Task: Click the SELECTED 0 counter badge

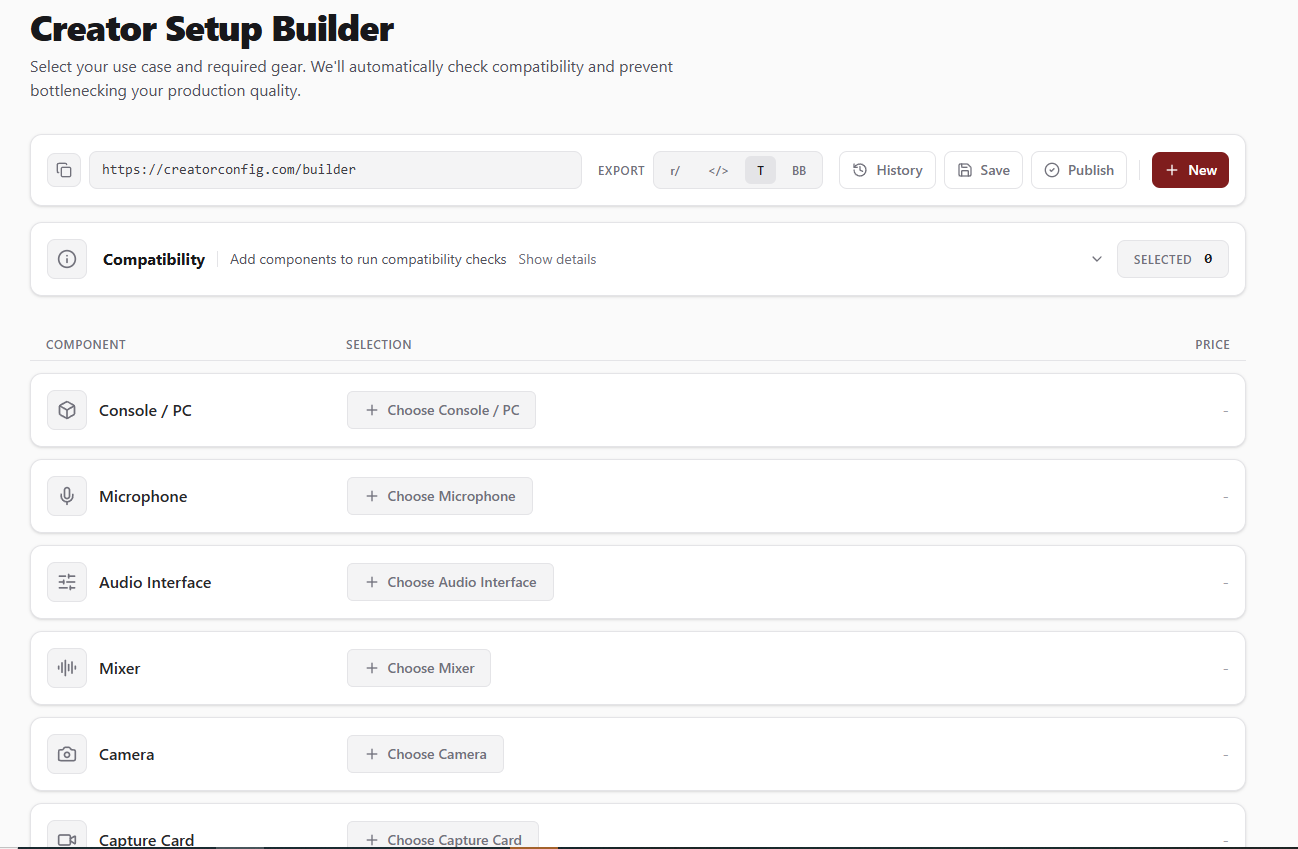Action: pyautogui.click(x=1173, y=259)
